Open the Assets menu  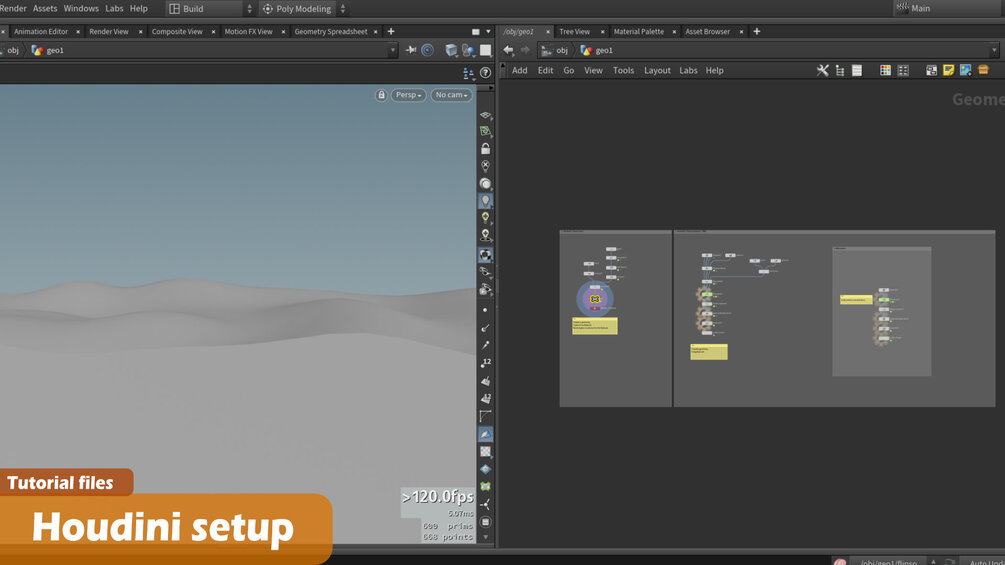[x=45, y=8]
